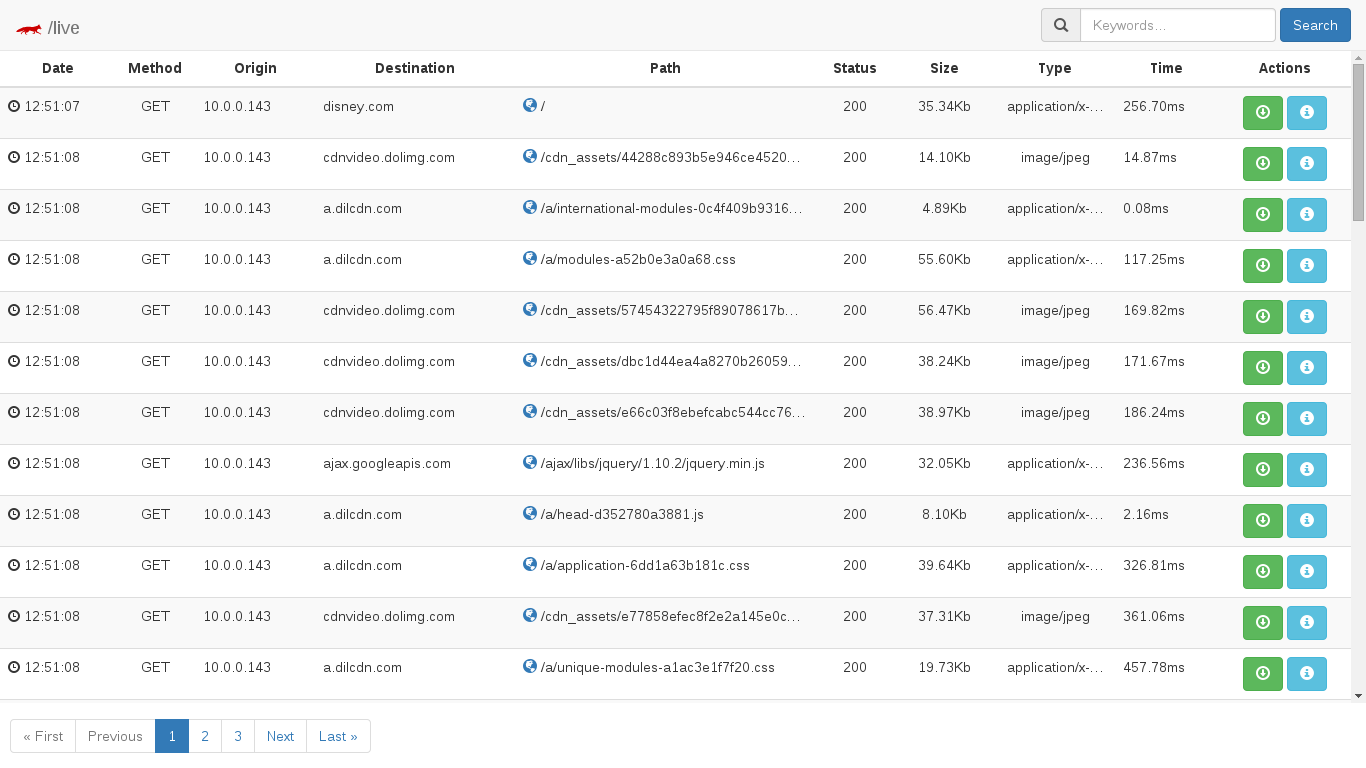The image size is (1366, 768).
Task: Show info for international-modules request
Action: (1307, 215)
